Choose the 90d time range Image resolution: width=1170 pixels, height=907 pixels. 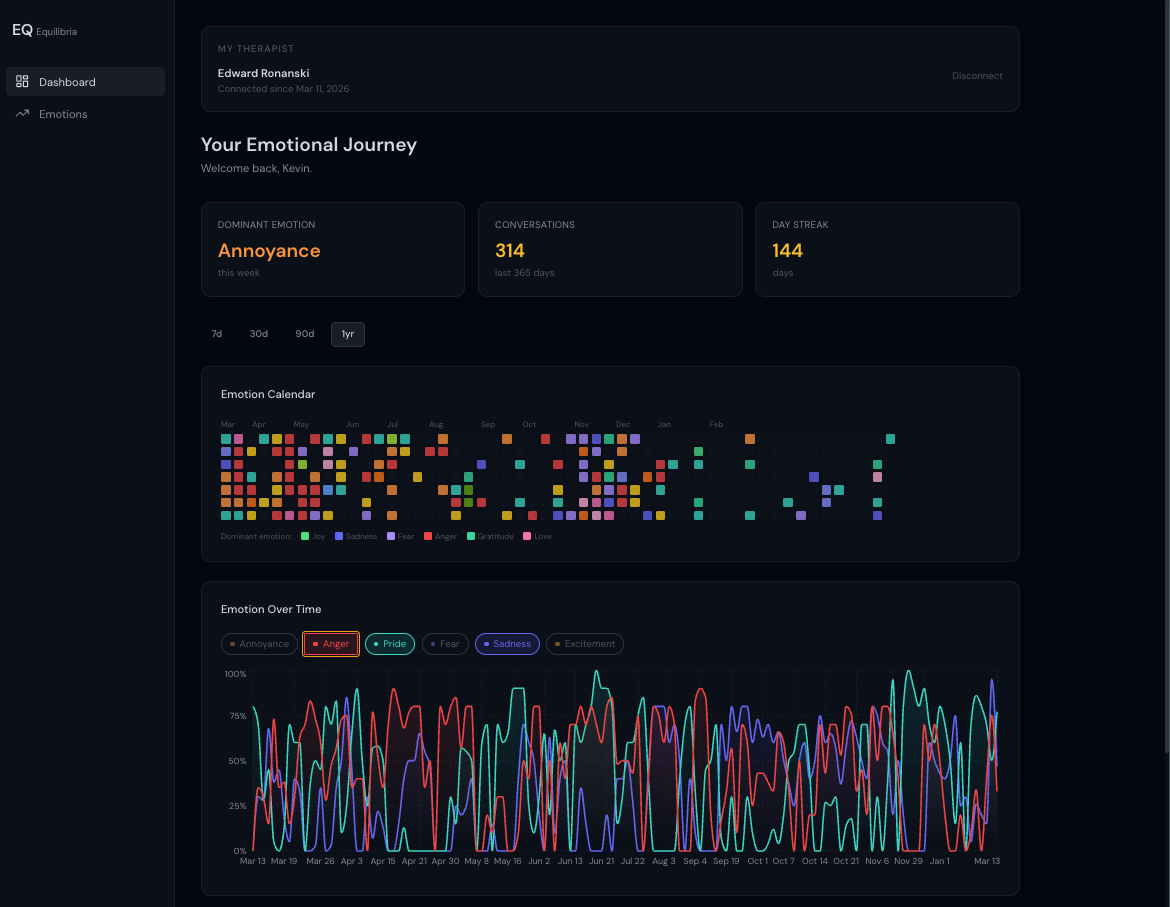tap(304, 334)
